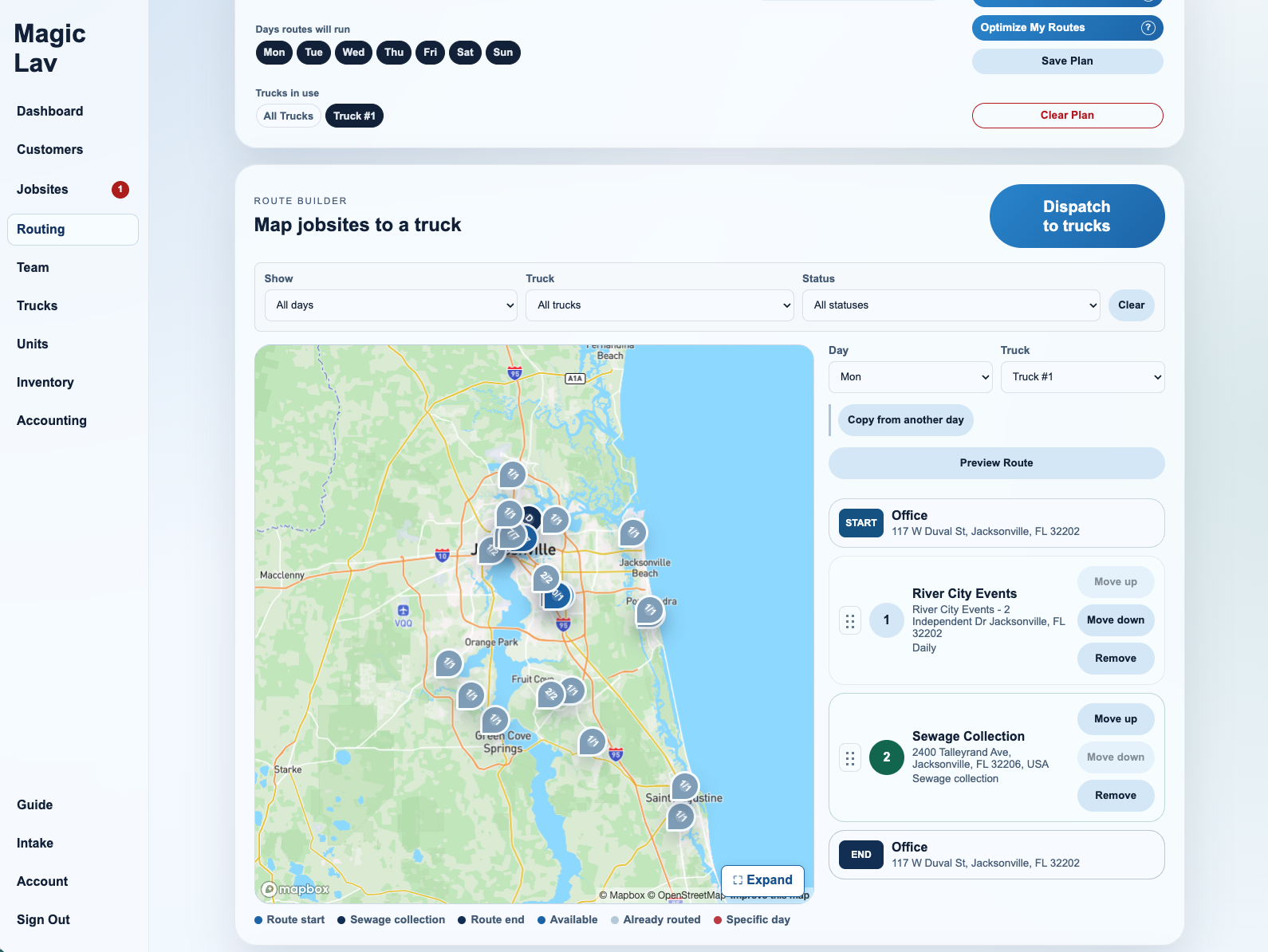Click the Jobsites notification badge
1268x952 pixels.
[120, 190]
